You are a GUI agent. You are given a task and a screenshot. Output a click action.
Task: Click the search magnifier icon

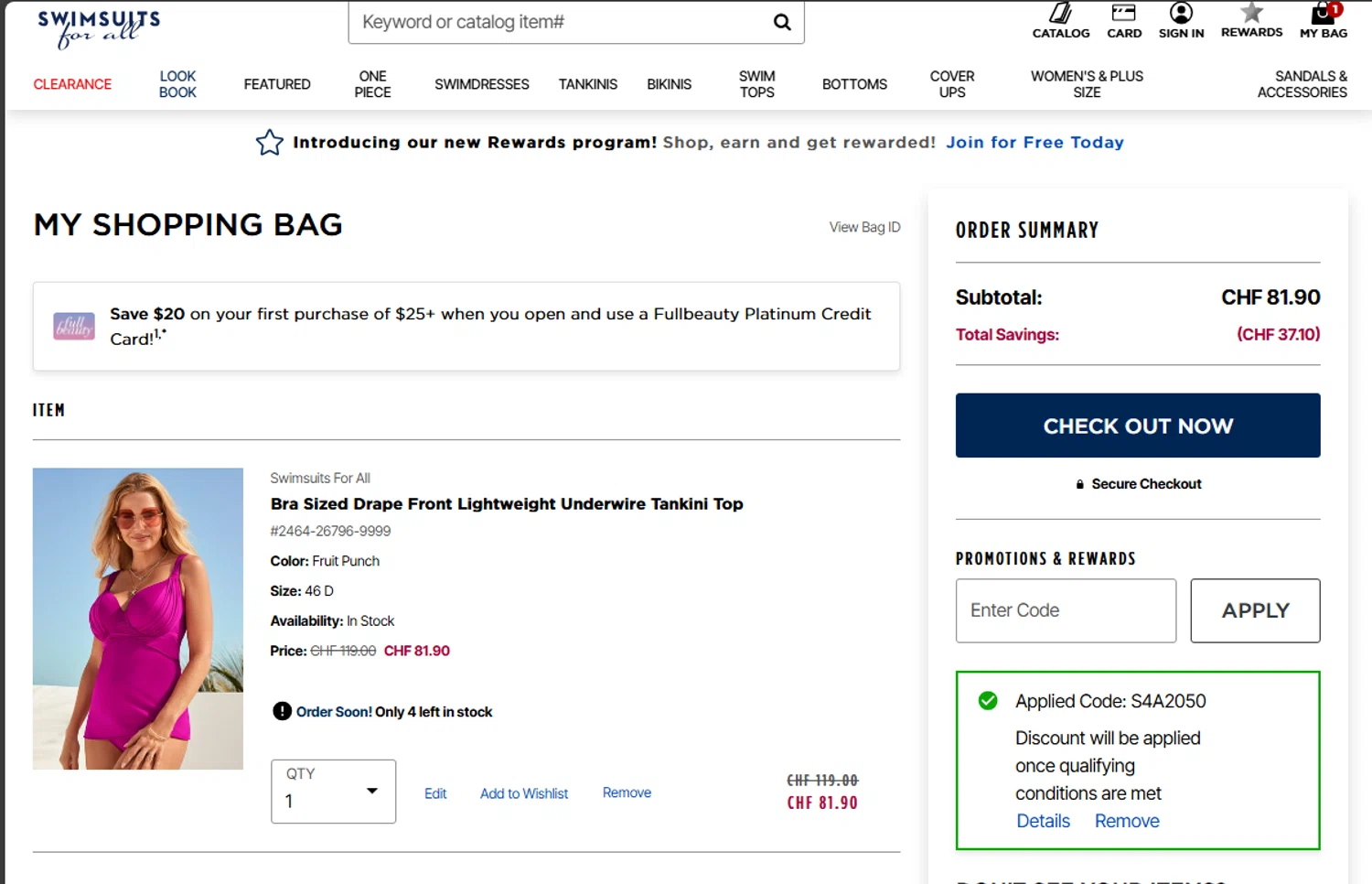pyautogui.click(x=782, y=22)
